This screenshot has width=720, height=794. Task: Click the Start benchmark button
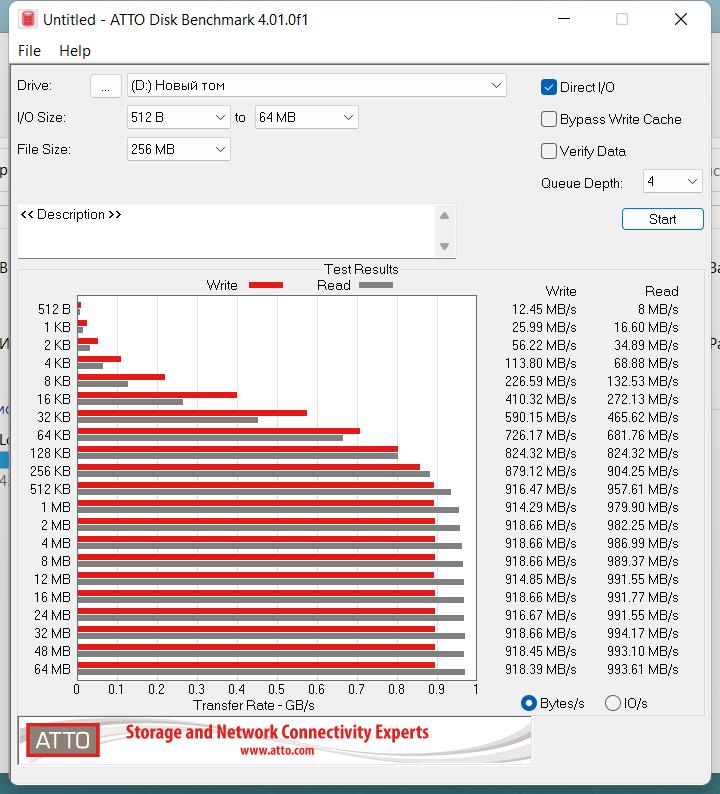point(662,219)
